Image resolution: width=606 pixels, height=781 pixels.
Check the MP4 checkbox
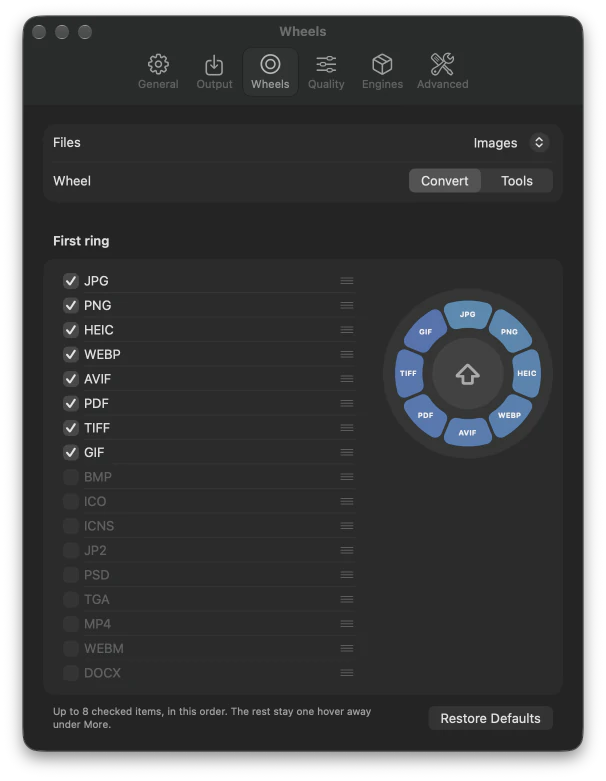tap(71, 624)
